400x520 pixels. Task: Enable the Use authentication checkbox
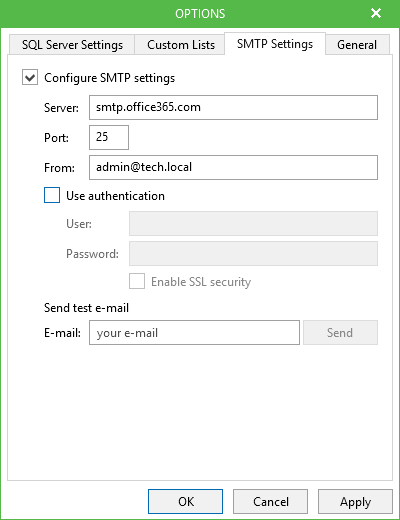click(52, 195)
